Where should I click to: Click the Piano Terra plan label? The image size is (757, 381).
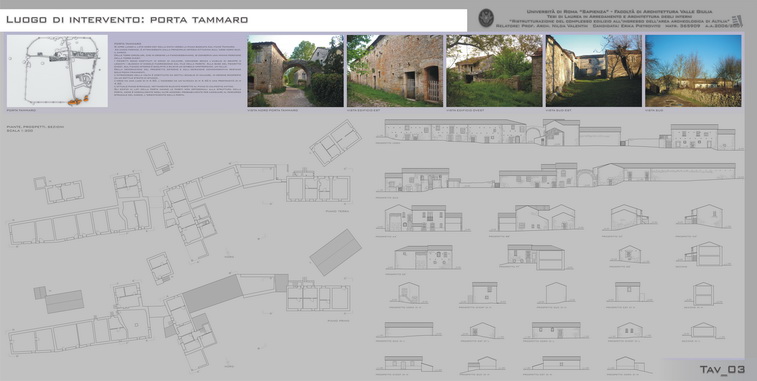coord(337,212)
